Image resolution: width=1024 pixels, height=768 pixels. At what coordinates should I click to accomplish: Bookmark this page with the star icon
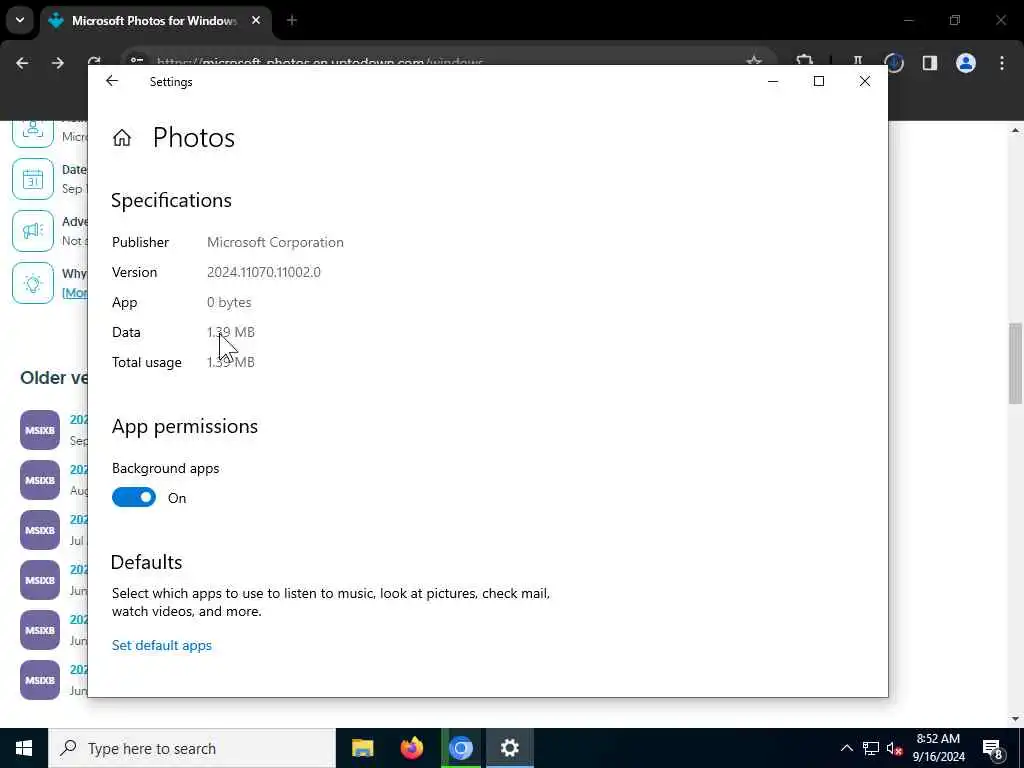[x=754, y=61]
